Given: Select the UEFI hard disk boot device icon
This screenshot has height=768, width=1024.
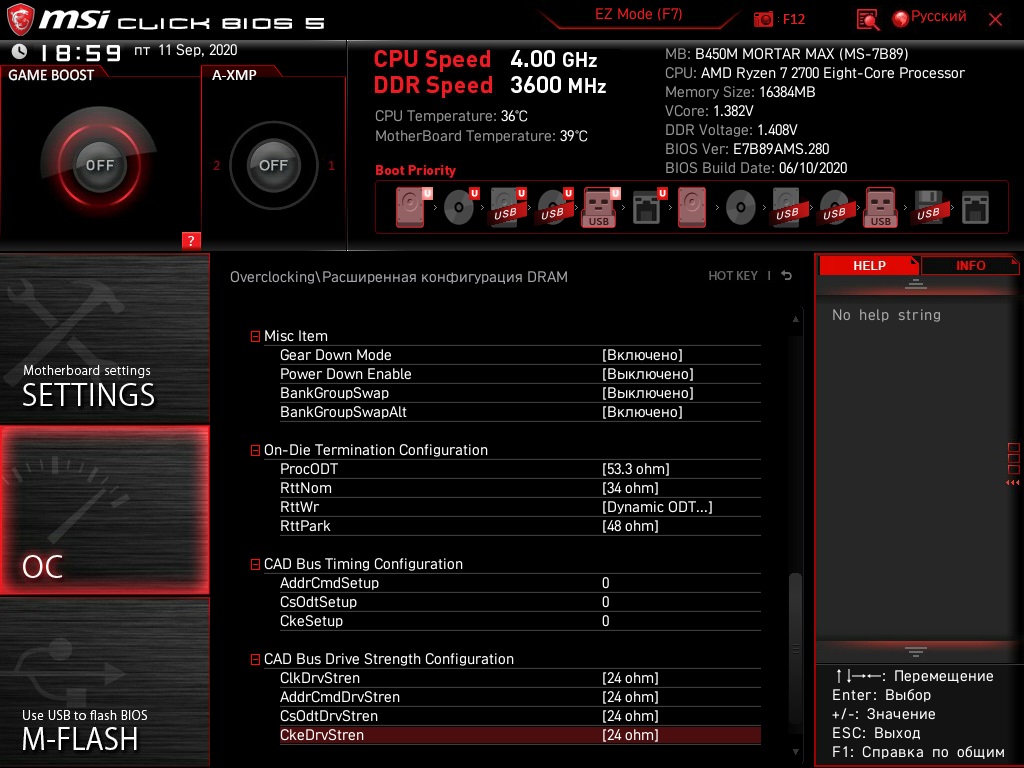Looking at the screenshot, I should (x=413, y=207).
